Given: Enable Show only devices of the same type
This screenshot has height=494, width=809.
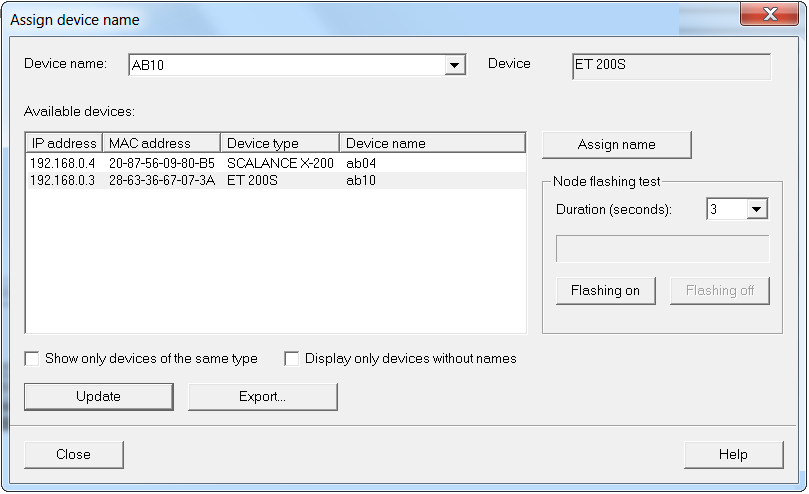Looking at the screenshot, I should 32,358.
